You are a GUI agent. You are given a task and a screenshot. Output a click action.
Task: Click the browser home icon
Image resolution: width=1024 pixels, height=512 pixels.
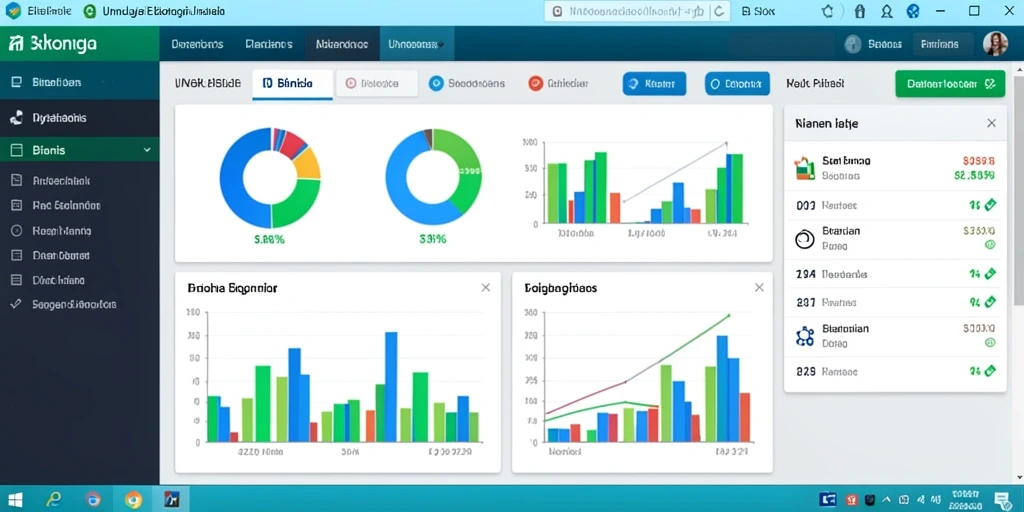pyautogui.click(x=827, y=11)
